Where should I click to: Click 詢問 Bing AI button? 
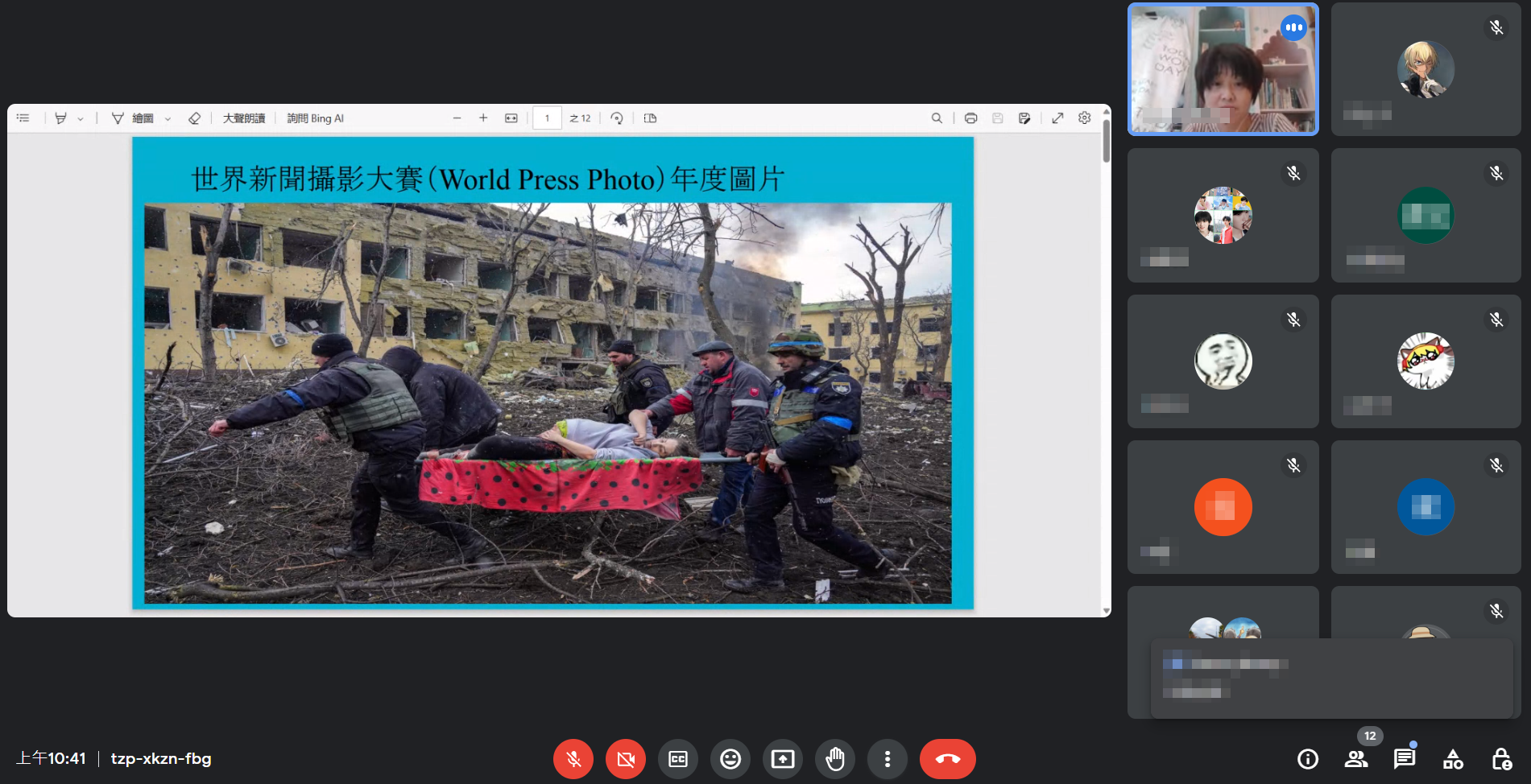[x=316, y=118]
